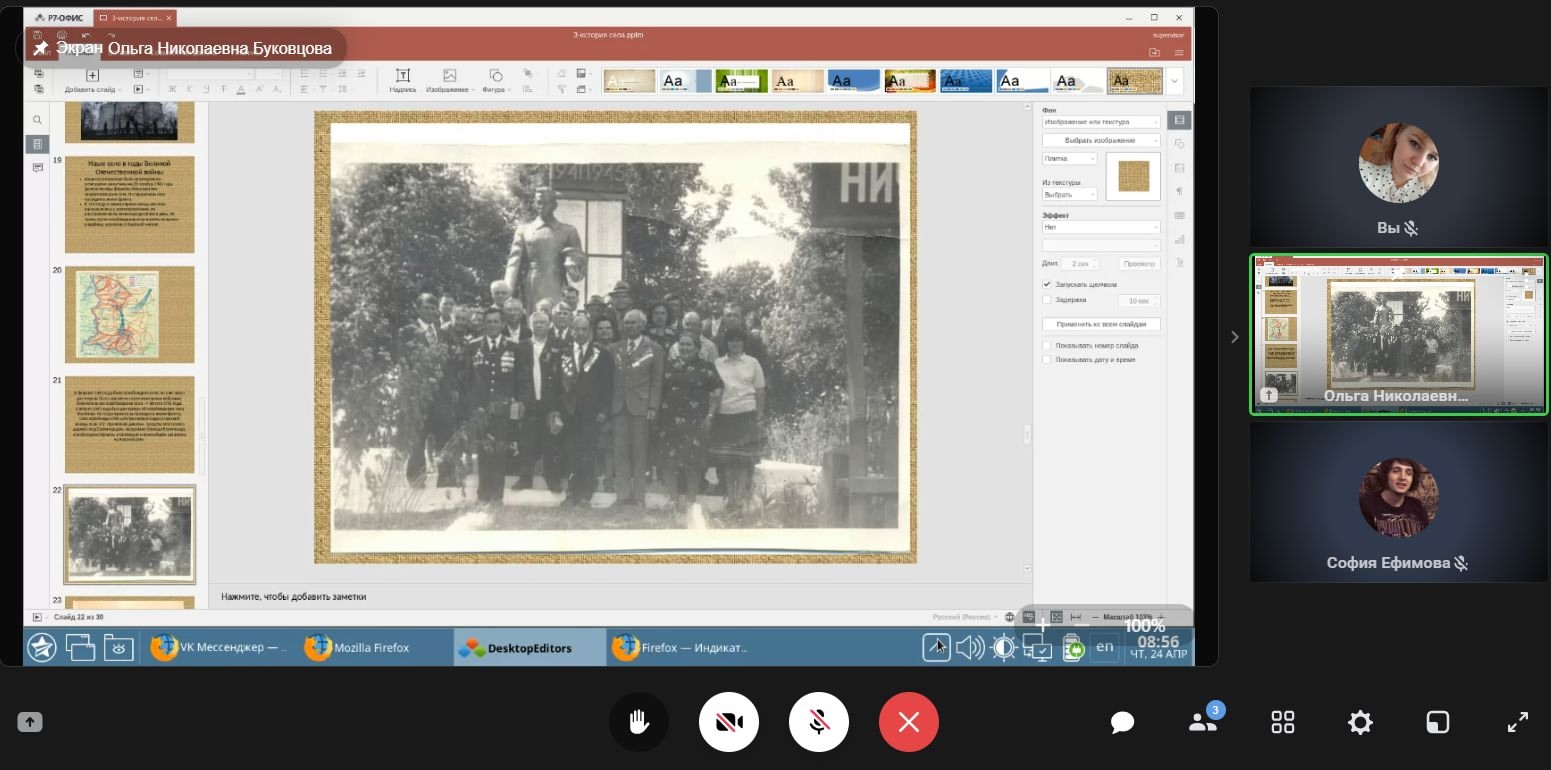
Task: Click the volume speaker tray icon
Action: (969, 648)
